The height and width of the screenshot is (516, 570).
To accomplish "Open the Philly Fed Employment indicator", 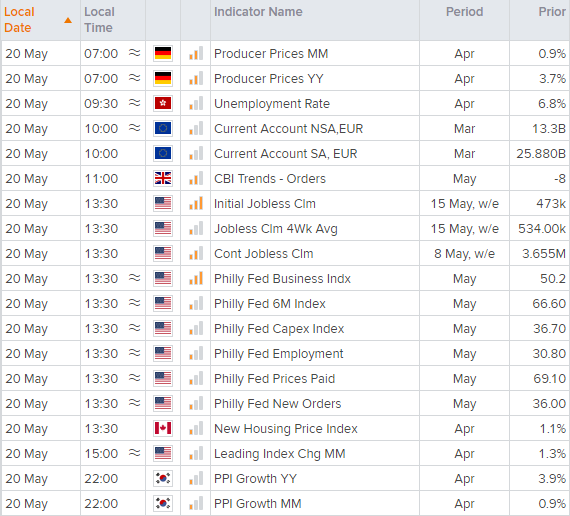I will pos(278,354).
